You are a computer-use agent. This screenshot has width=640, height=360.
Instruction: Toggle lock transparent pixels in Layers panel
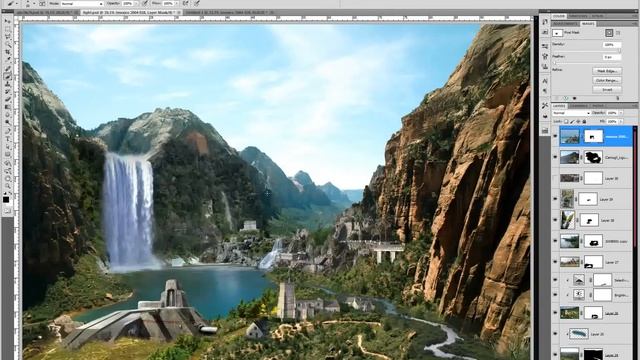(x=566, y=122)
